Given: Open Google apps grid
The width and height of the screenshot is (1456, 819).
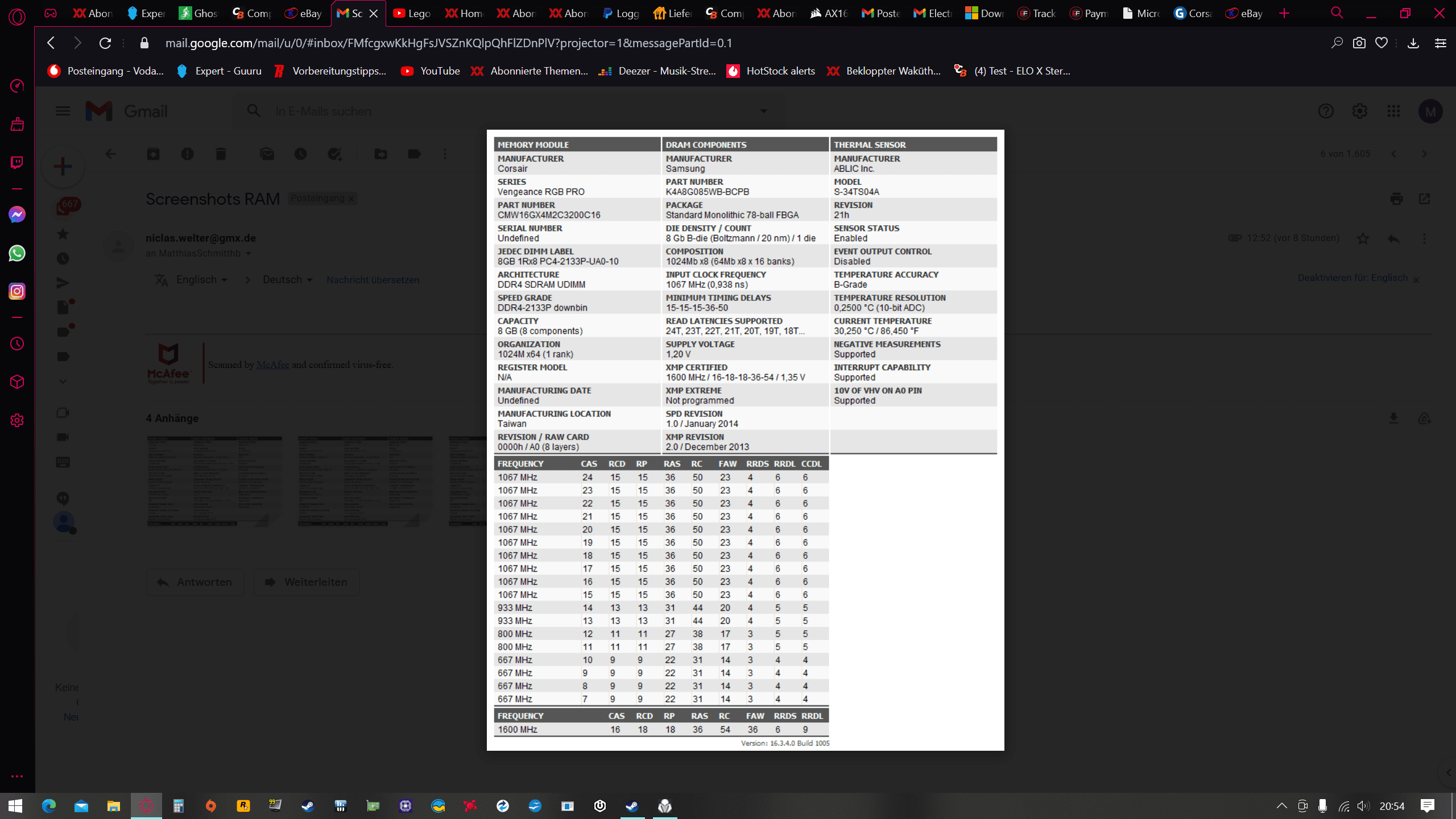Looking at the screenshot, I should [1393, 111].
